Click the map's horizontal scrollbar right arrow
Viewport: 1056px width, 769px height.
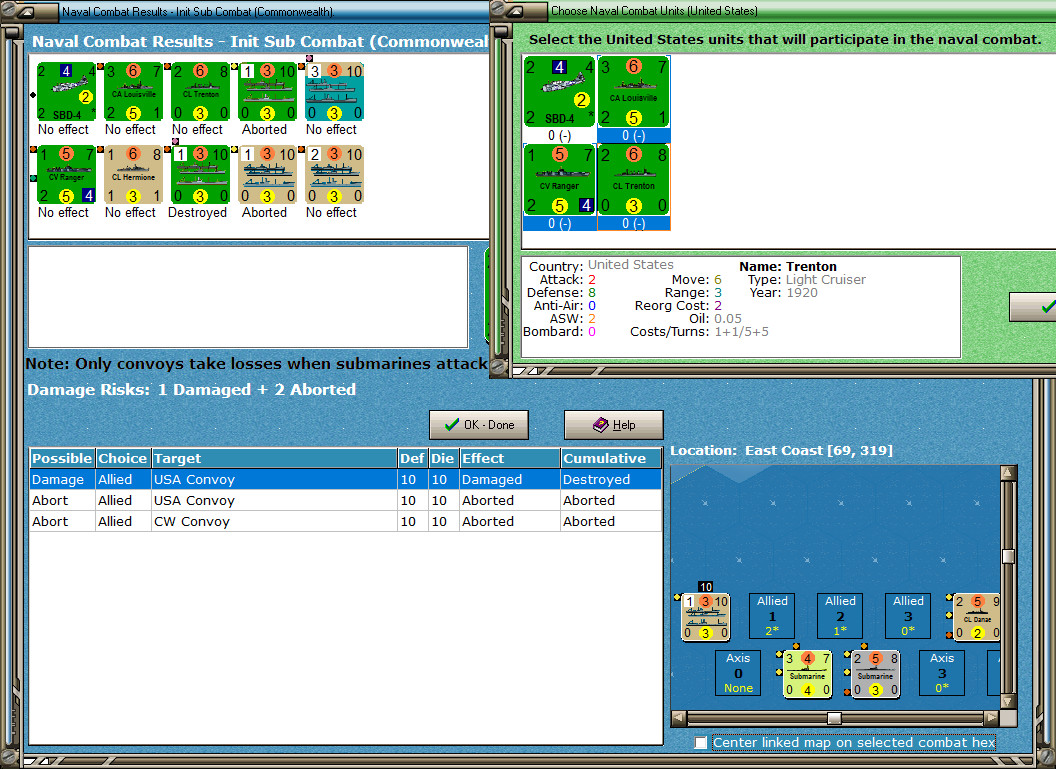(991, 718)
